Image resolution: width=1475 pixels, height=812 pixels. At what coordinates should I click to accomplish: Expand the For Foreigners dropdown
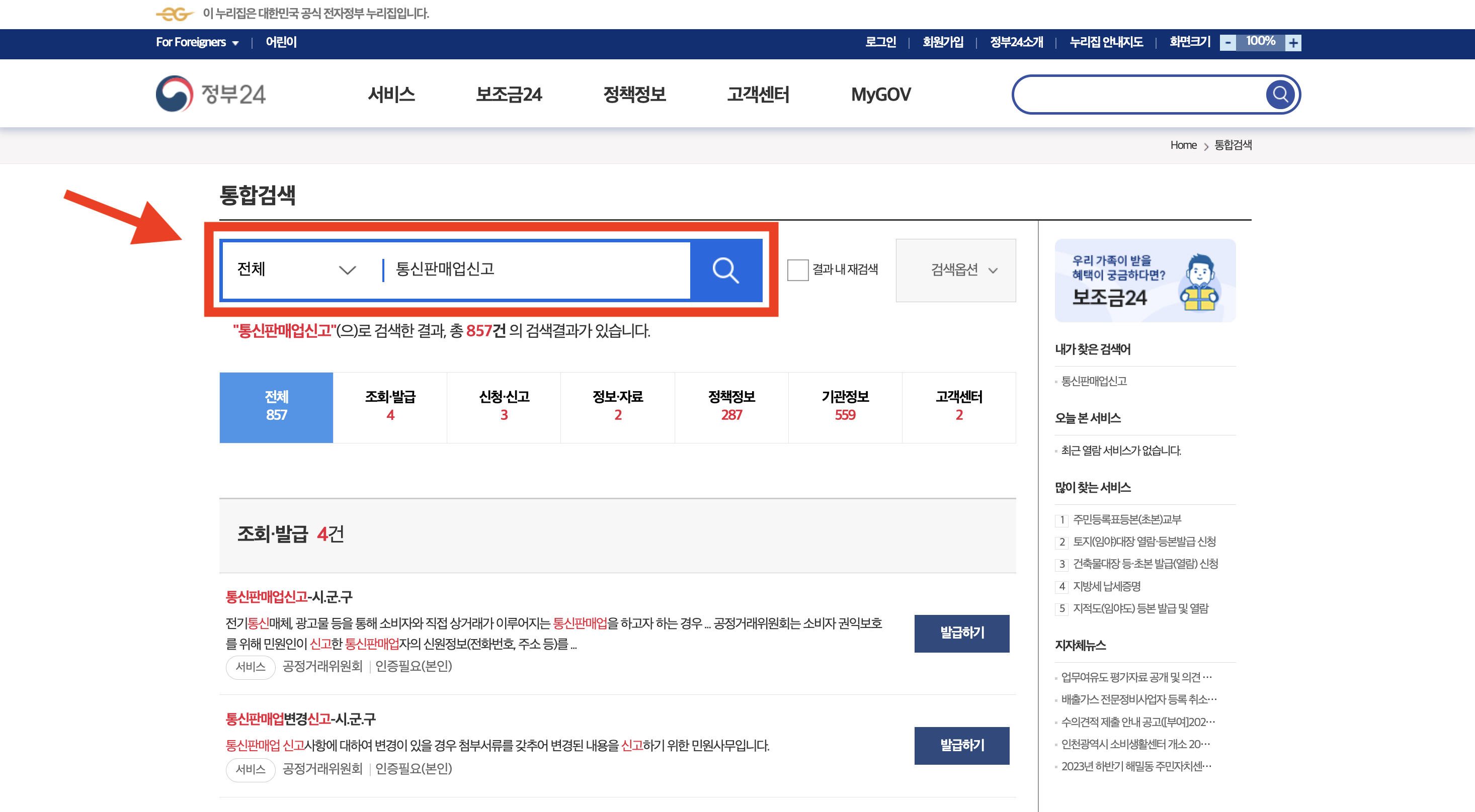click(x=197, y=42)
